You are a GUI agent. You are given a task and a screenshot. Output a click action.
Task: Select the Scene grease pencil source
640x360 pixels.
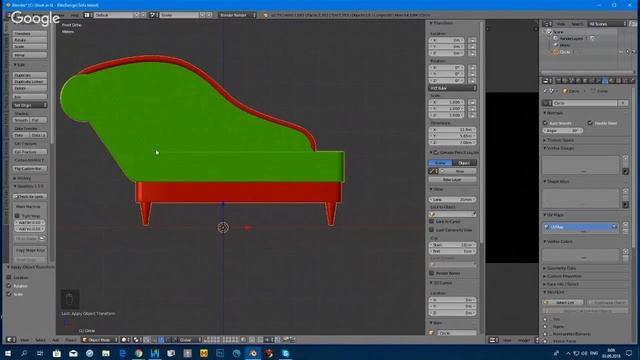440,163
